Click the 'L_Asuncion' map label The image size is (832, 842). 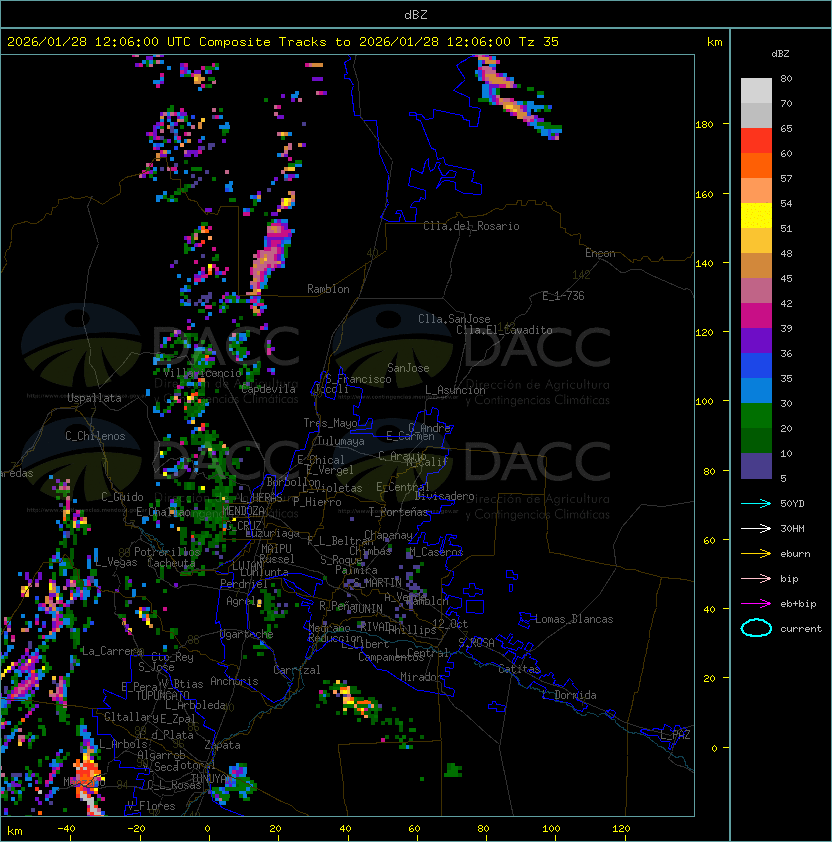(455, 390)
